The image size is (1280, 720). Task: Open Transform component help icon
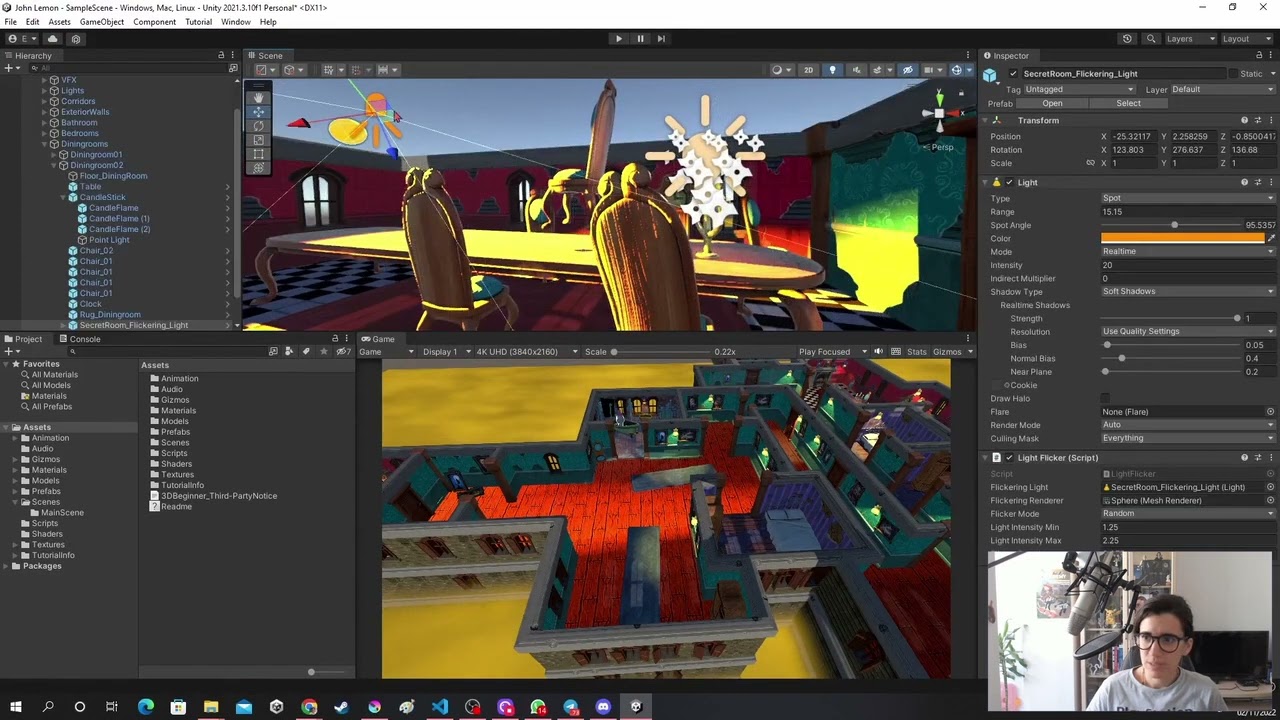pos(1244,121)
